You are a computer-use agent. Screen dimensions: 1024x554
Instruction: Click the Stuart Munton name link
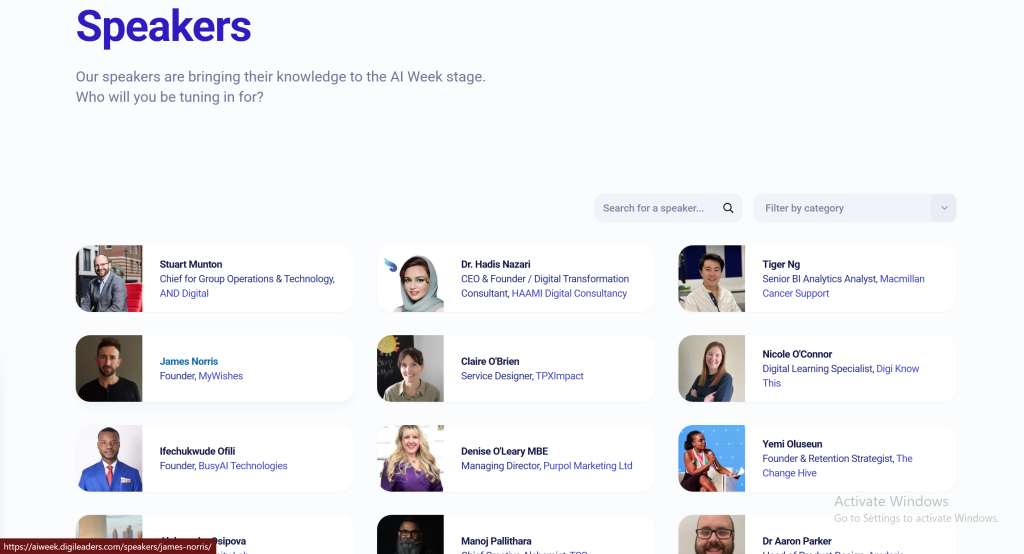coord(191,264)
